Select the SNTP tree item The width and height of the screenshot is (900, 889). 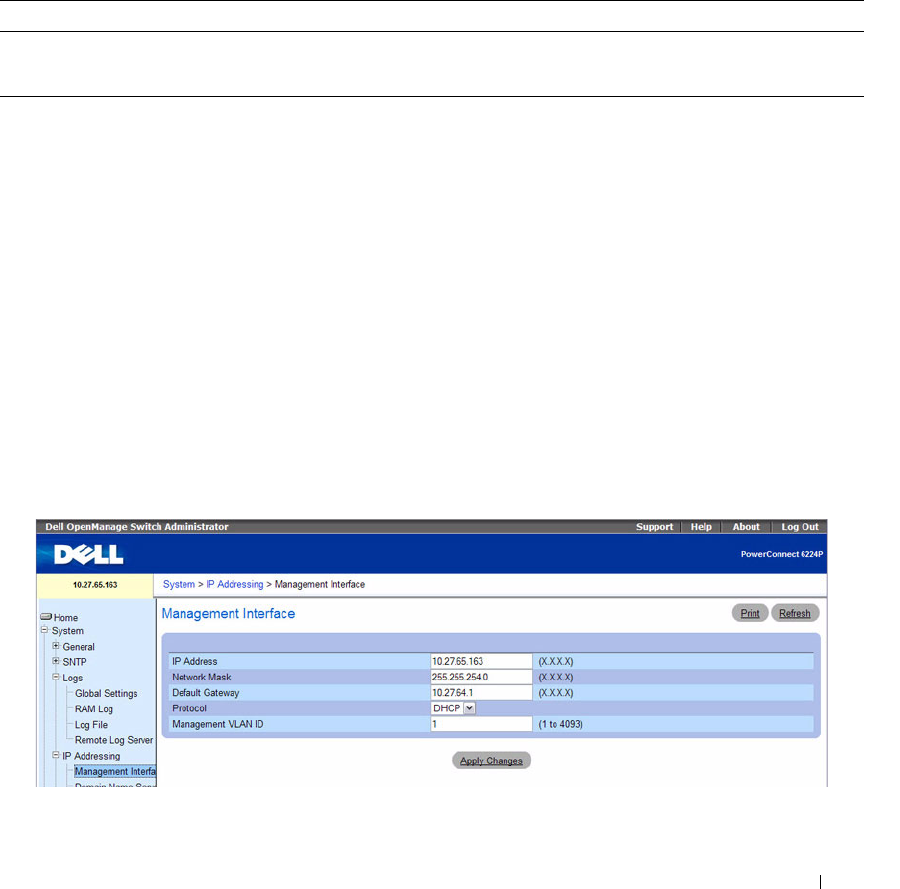click(x=74, y=662)
